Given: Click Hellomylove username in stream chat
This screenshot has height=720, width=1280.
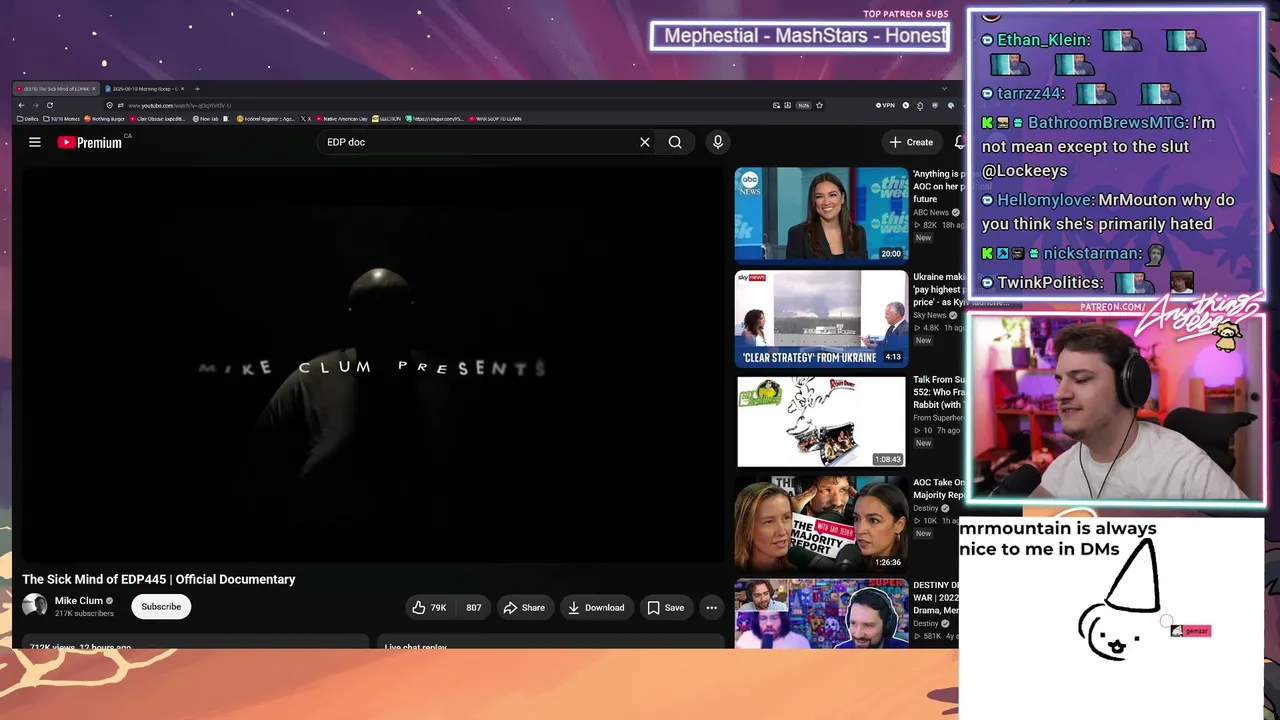Looking at the screenshot, I should click(x=1045, y=200).
